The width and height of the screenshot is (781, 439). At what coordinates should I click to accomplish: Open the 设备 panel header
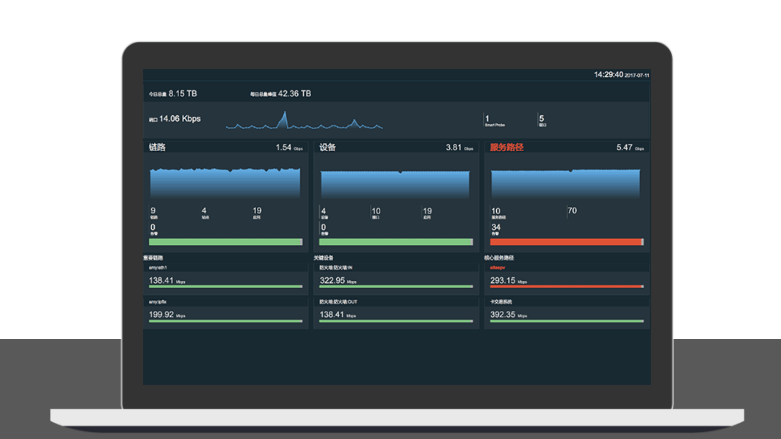328,147
